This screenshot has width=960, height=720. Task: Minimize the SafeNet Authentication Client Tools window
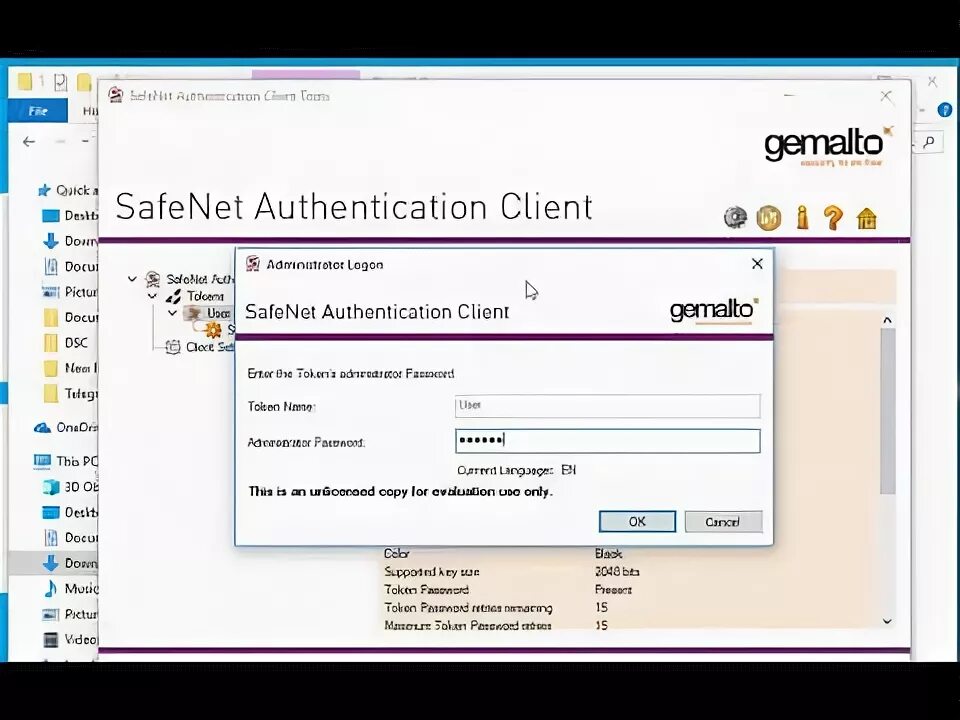[x=789, y=96]
